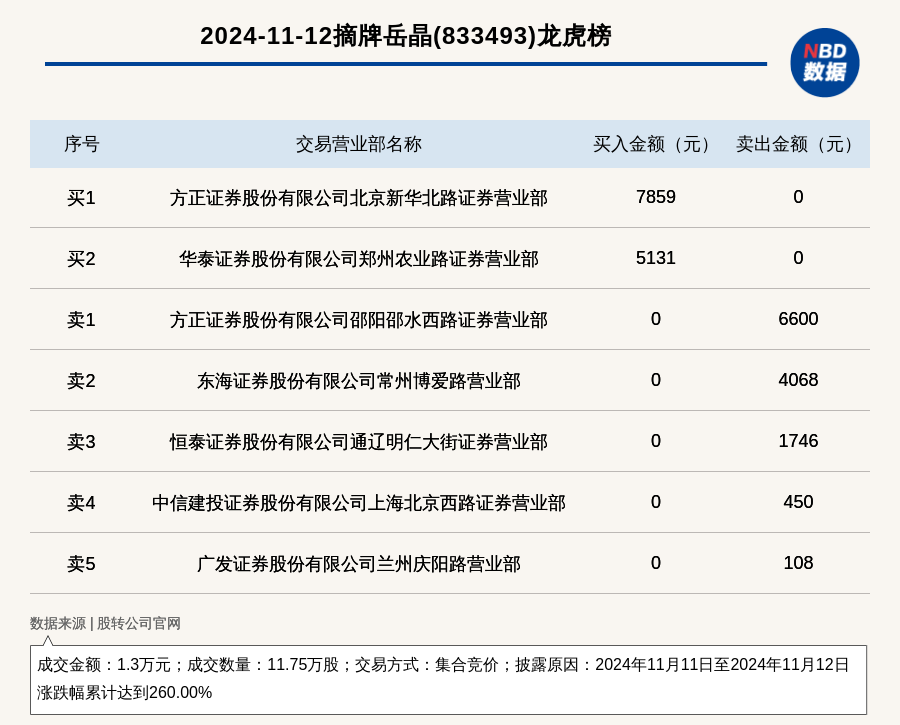Viewport: 900px width, 725px height.
Task: Click the 卖出金额（元） column header
Action: click(x=798, y=144)
